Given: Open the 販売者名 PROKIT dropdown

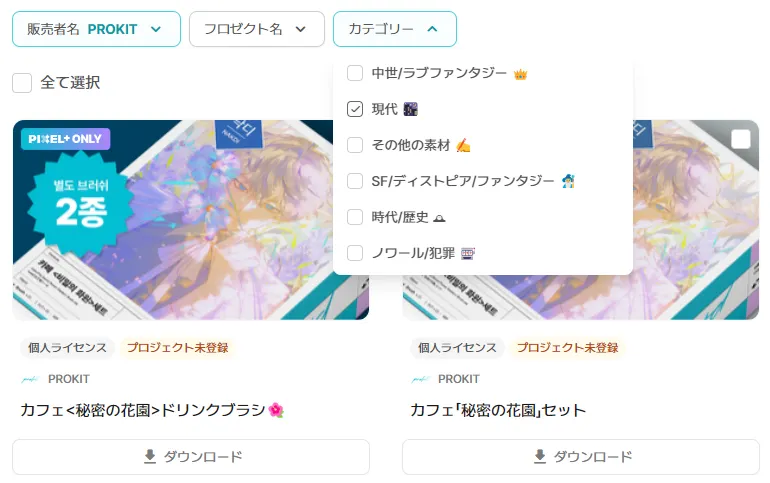Looking at the screenshot, I should click(x=96, y=29).
